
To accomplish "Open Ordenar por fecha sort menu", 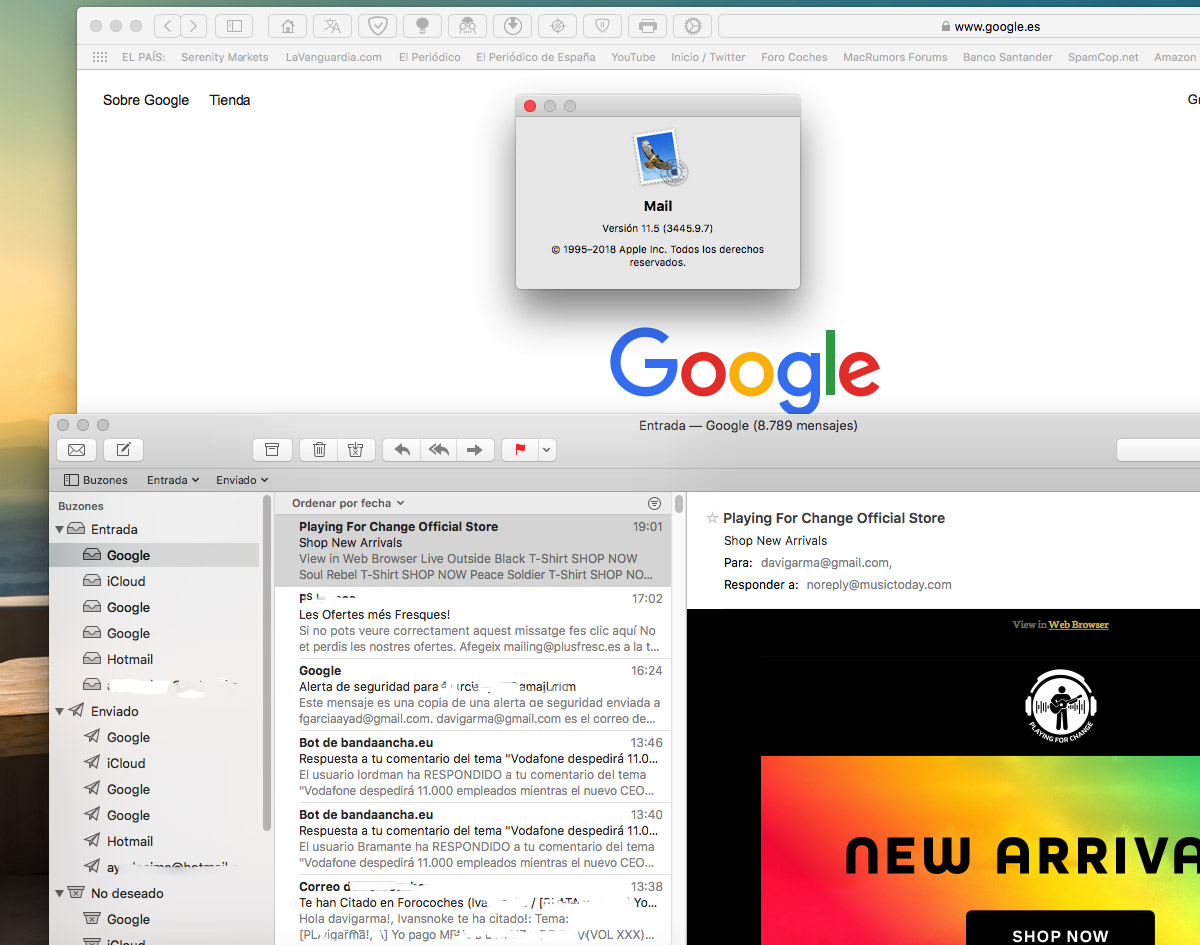I will [348, 503].
